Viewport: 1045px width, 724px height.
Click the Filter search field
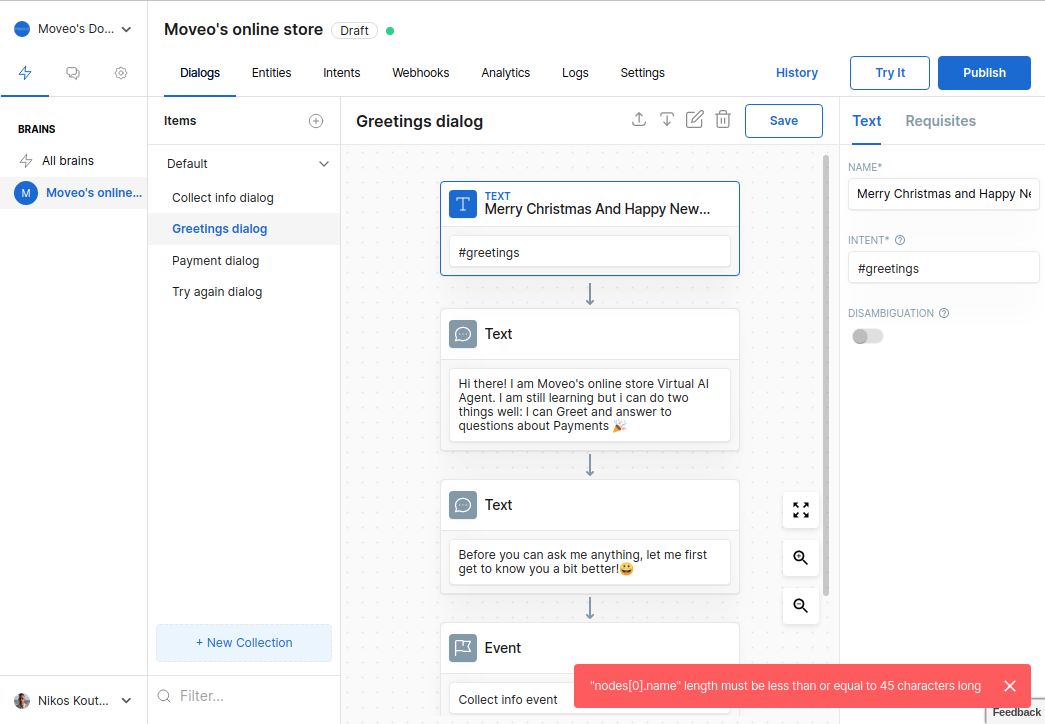coord(244,696)
